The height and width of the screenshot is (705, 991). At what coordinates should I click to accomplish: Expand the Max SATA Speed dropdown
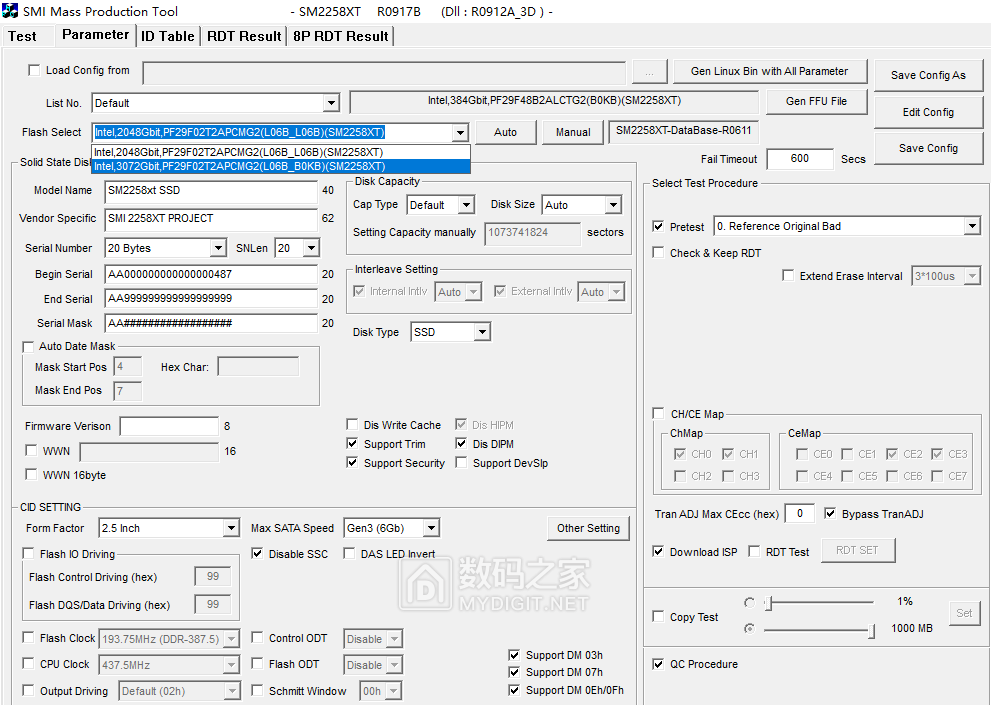[x=431, y=528]
